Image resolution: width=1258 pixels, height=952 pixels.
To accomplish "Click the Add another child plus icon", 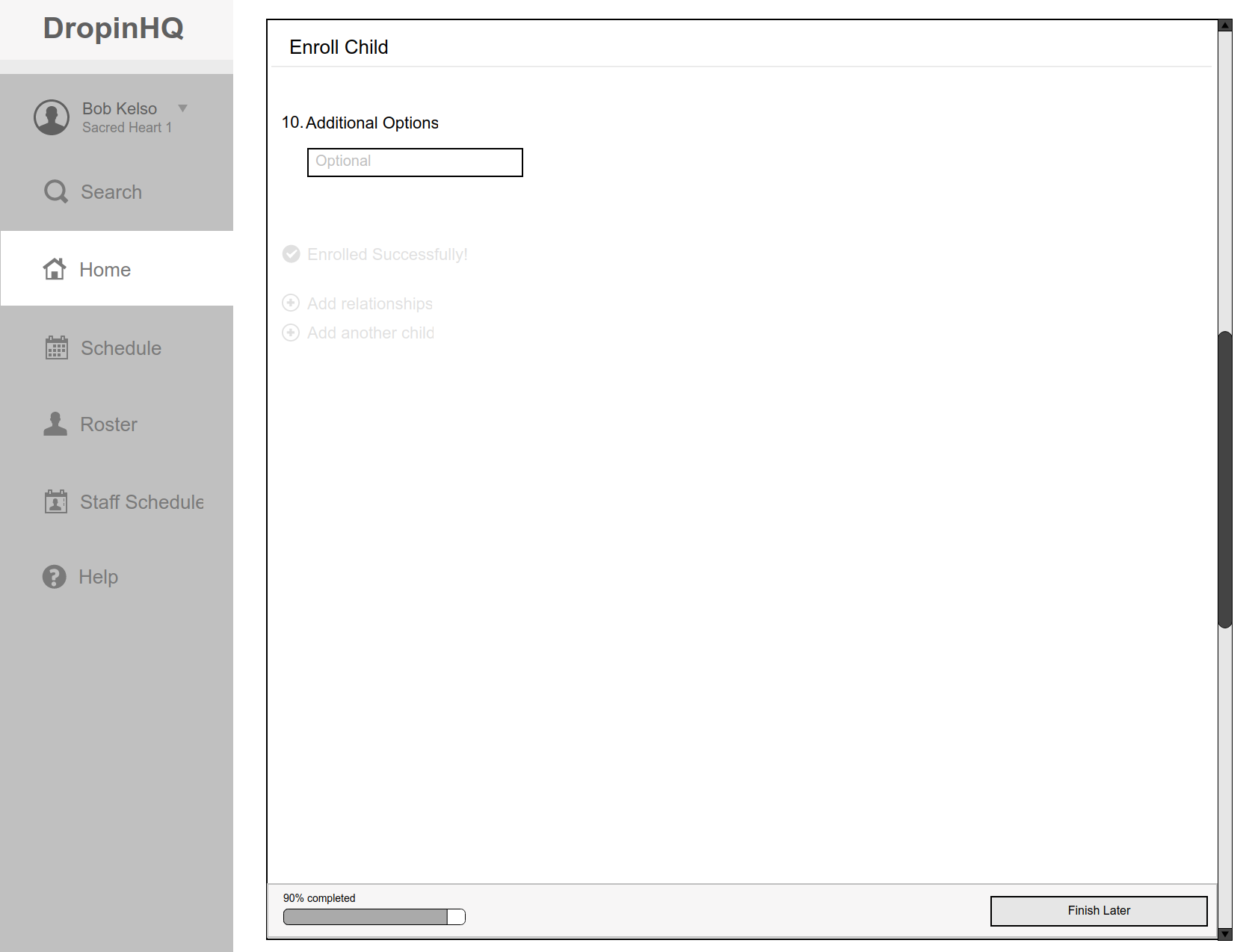I will (291, 333).
